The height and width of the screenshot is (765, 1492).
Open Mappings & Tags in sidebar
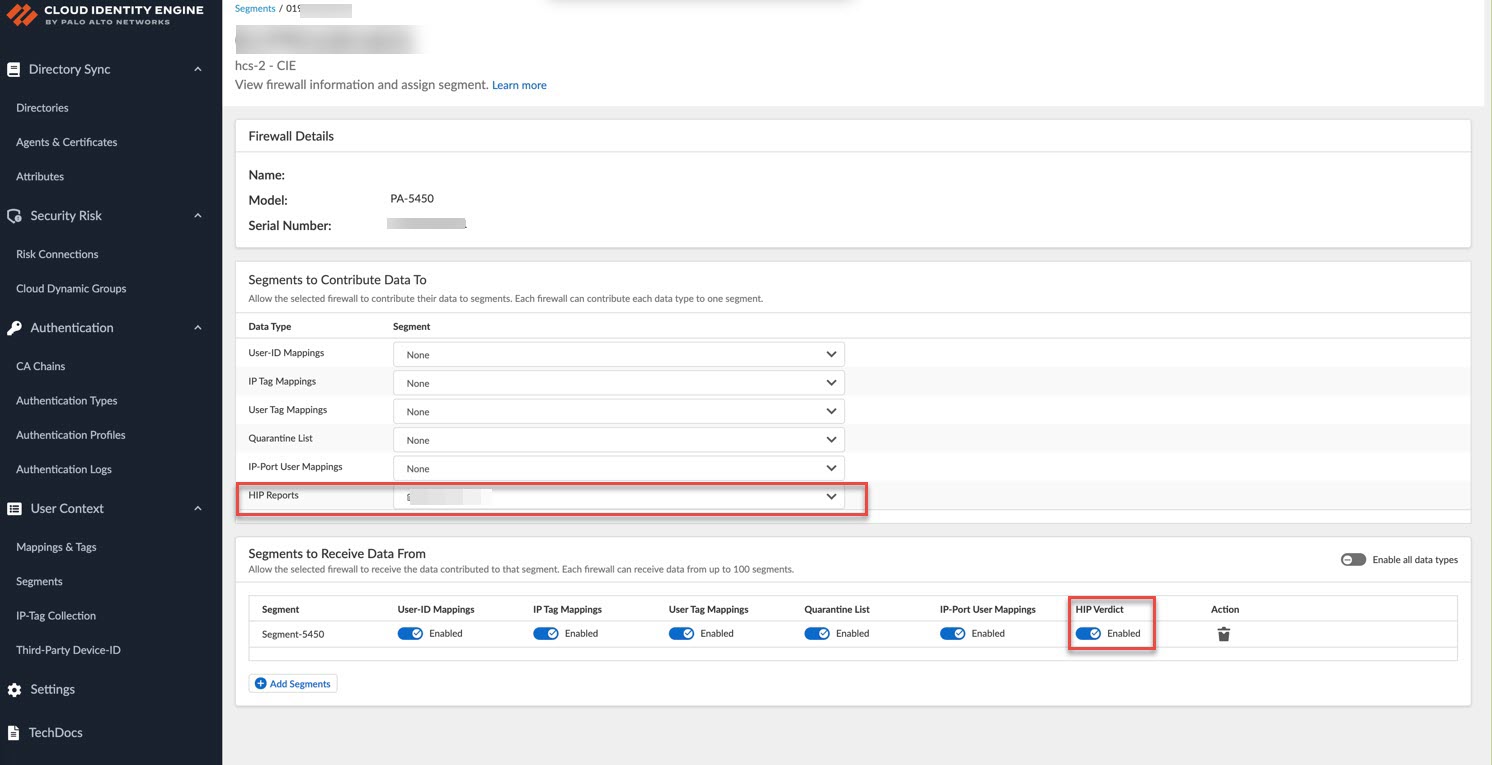(56, 547)
